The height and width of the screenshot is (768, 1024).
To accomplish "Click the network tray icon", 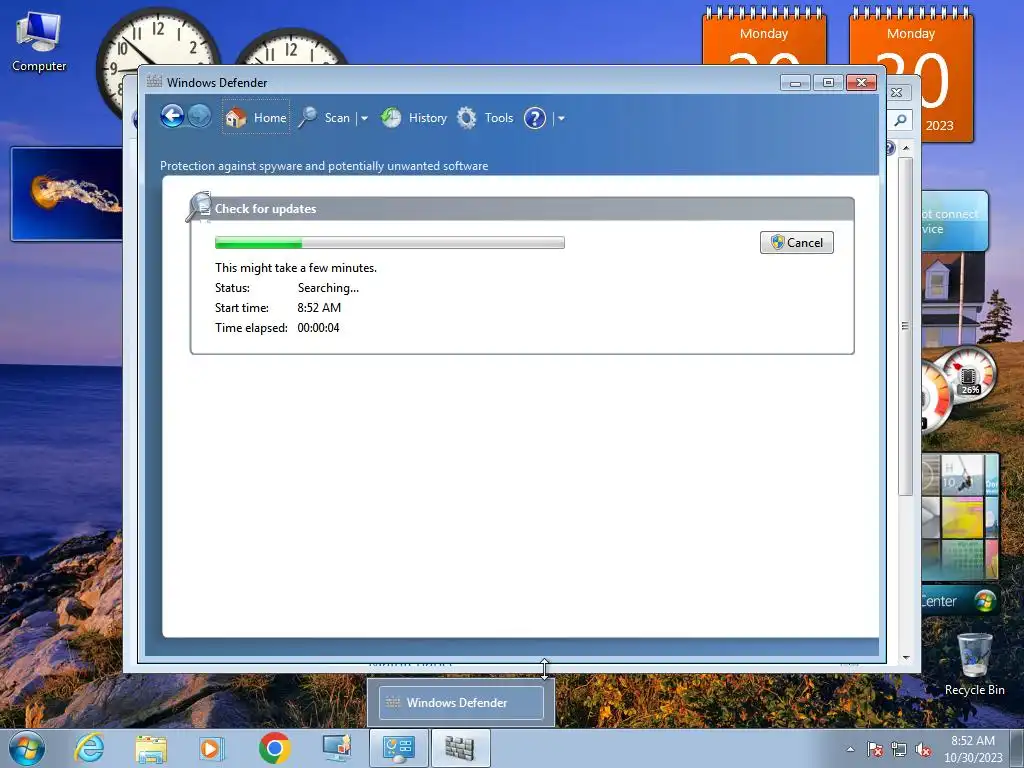I will click(899, 749).
